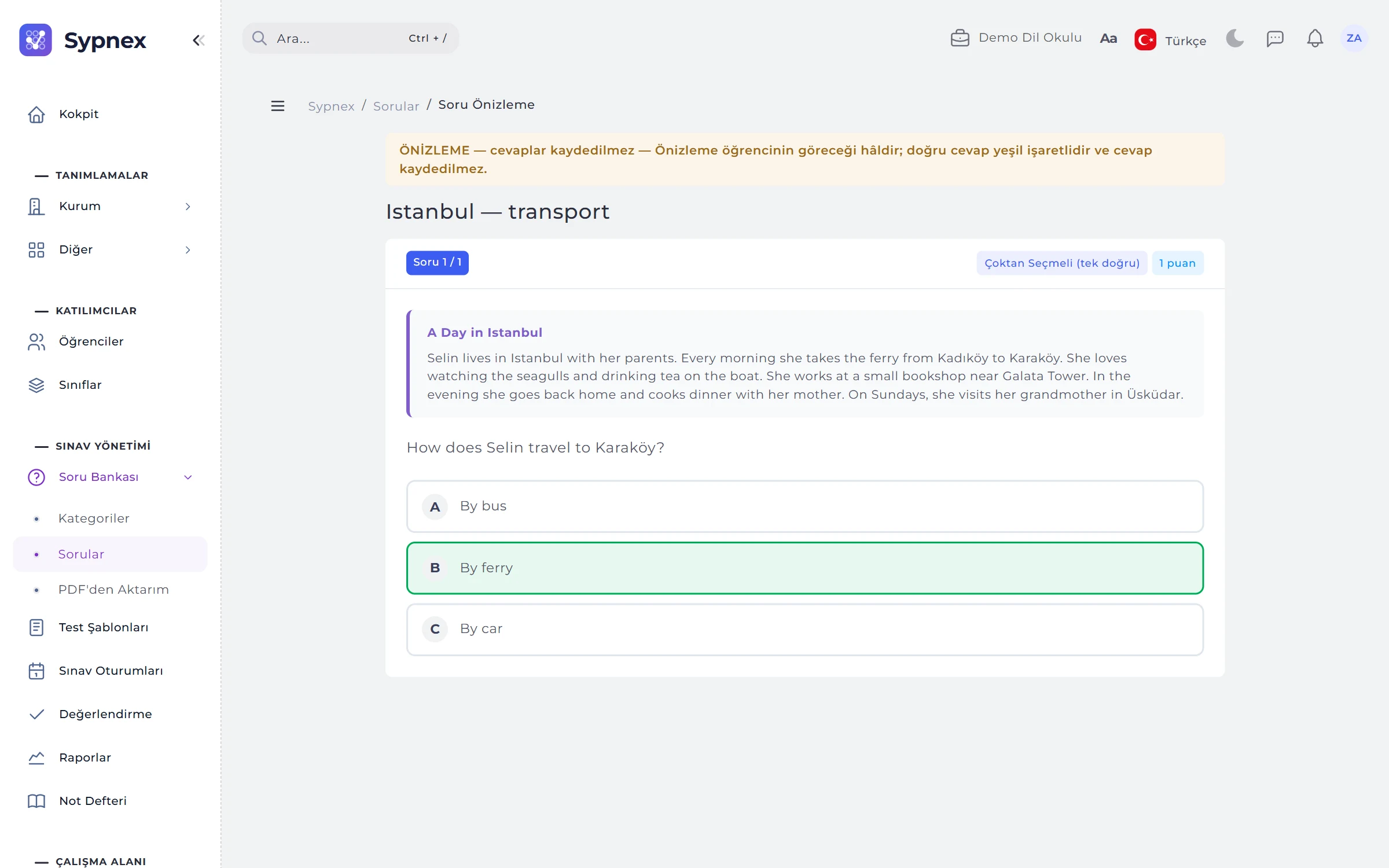The width and height of the screenshot is (1389, 868).
Task: Click in the Ara... search field
Action: (350, 38)
